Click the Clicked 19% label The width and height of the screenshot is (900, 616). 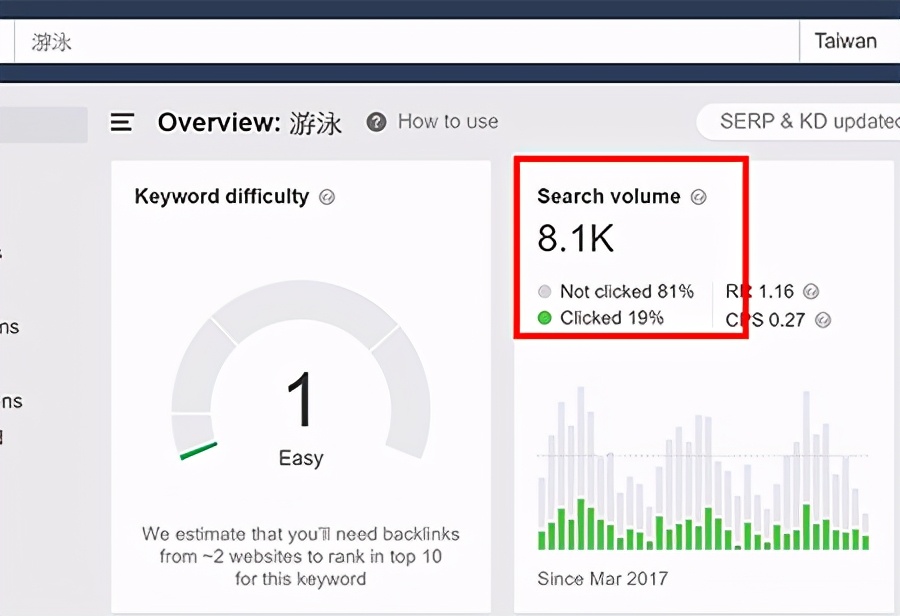point(612,317)
